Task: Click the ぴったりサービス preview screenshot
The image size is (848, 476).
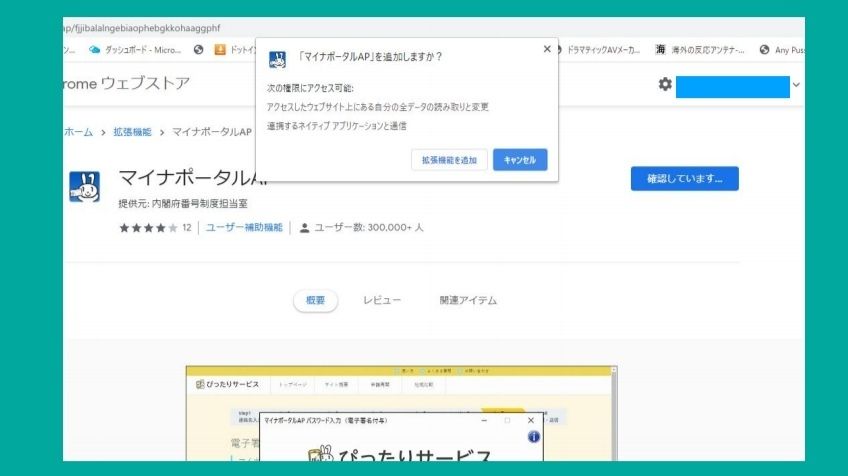Action: (x=401, y=415)
